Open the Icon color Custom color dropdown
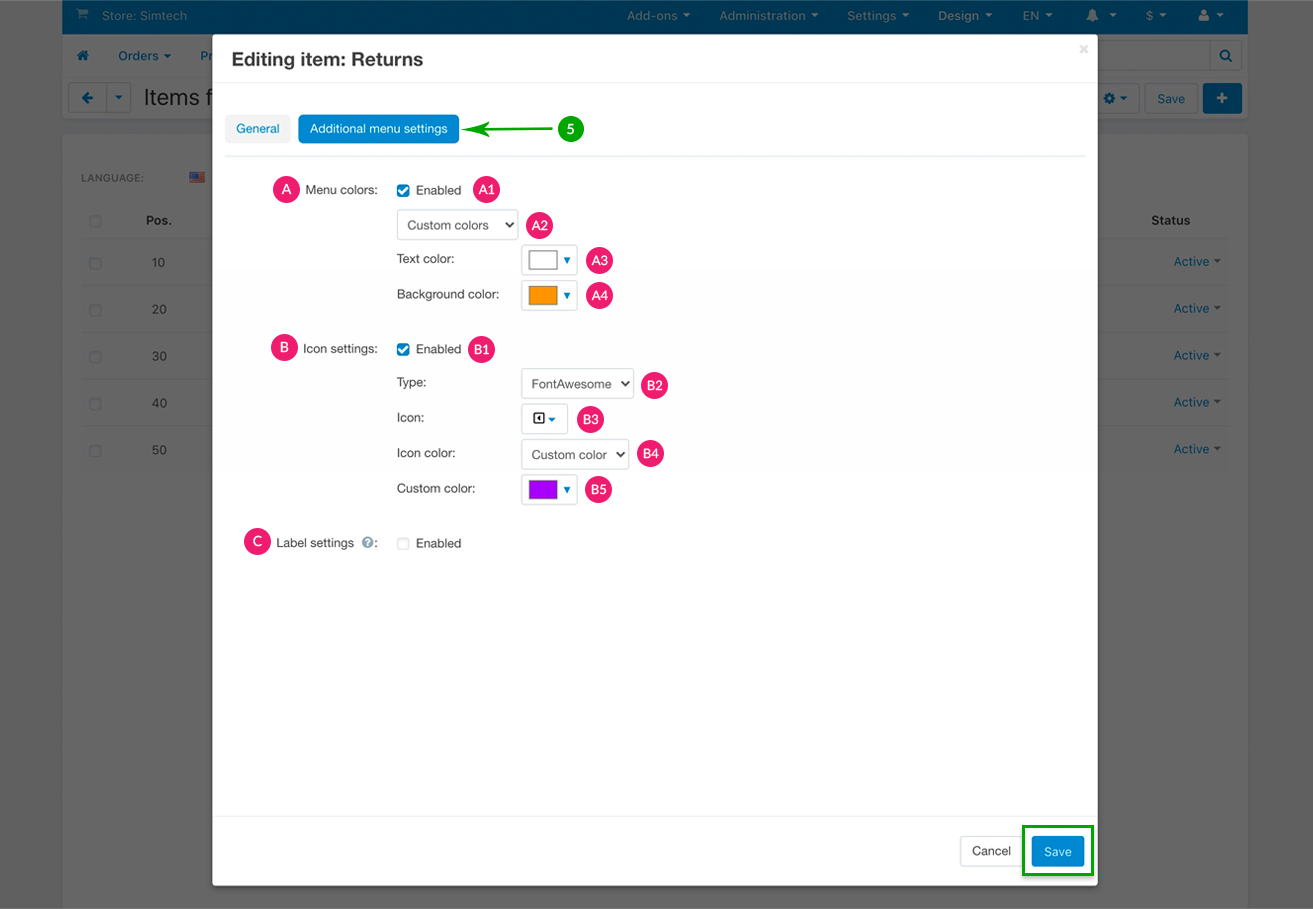The image size is (1313, 909). pos(575,455)
